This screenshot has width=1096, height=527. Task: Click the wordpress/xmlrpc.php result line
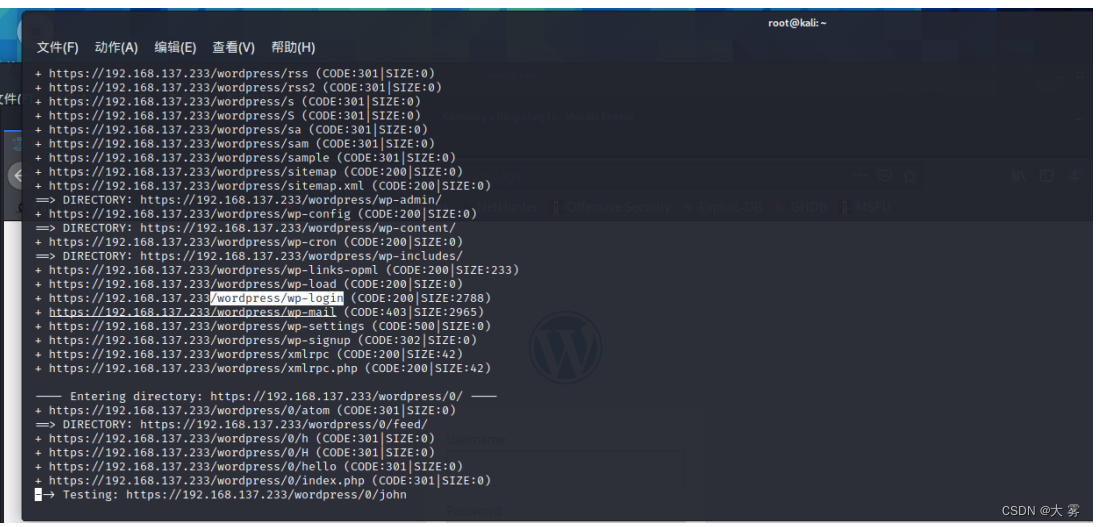point(263,368)
